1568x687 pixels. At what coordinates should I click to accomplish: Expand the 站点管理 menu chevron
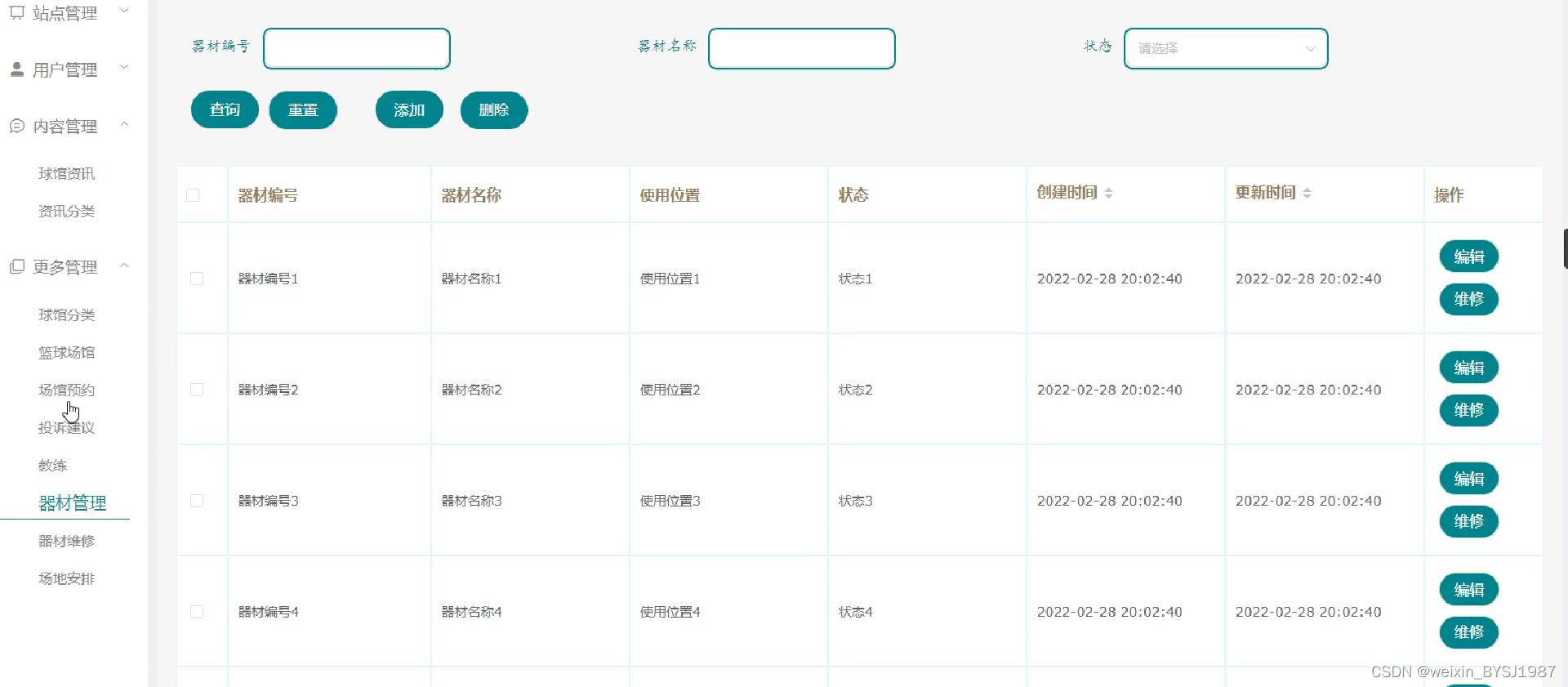(124, 11)
